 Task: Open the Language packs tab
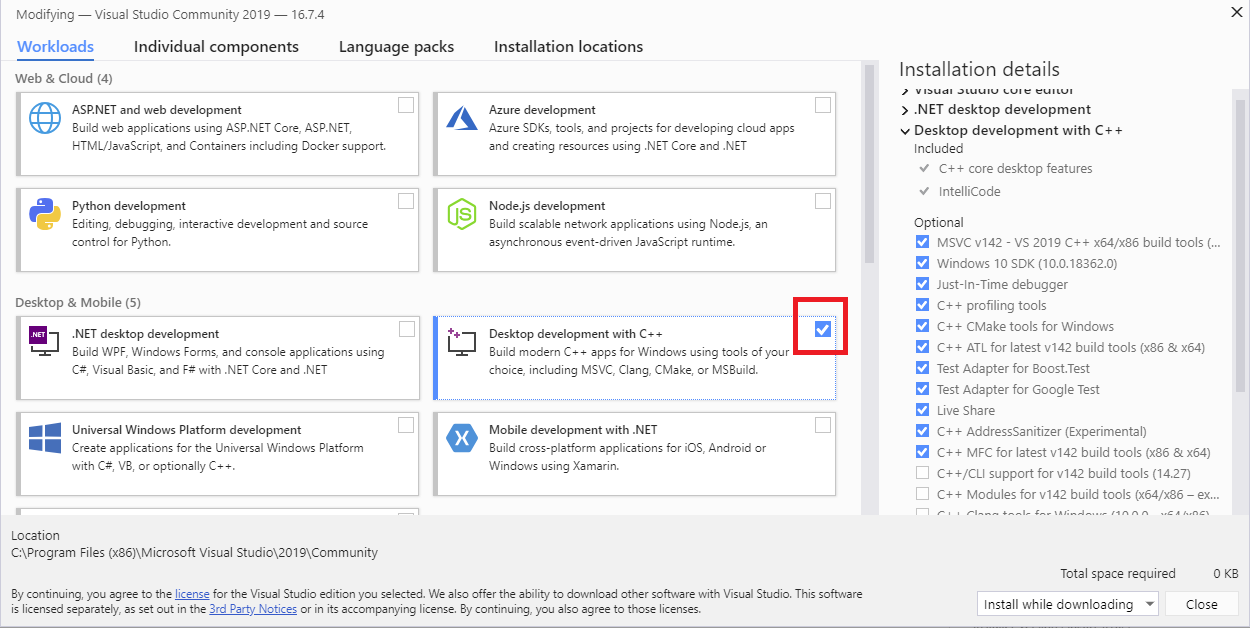(396, 47)
